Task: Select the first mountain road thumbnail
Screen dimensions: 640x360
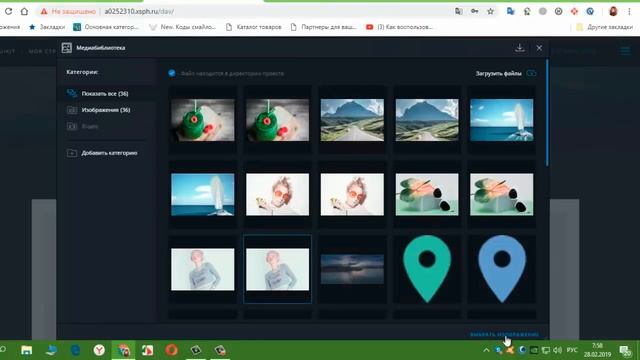Action: pos(352,120)
